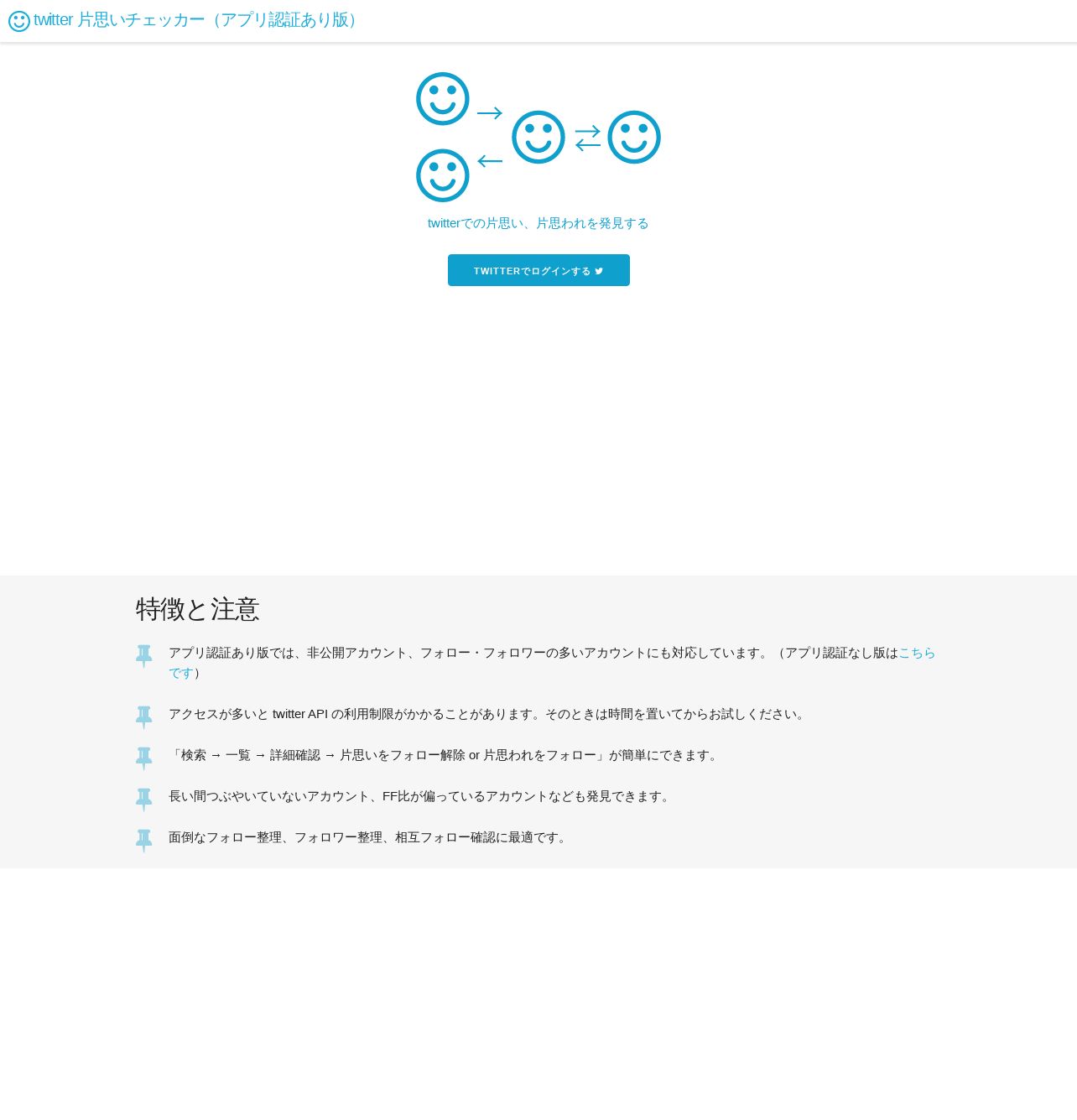This screenshot has height=1120, width=1077.
Task: Click the text 「検索 → 一覧 → 詳細確認
Action: pos(445,755)
